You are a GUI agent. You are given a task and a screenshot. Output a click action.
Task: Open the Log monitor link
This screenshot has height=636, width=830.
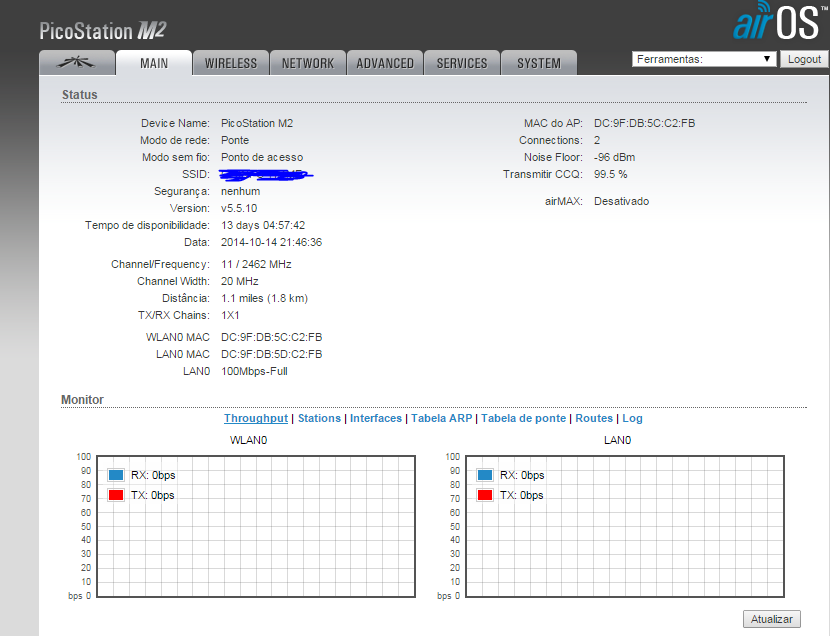632,418
